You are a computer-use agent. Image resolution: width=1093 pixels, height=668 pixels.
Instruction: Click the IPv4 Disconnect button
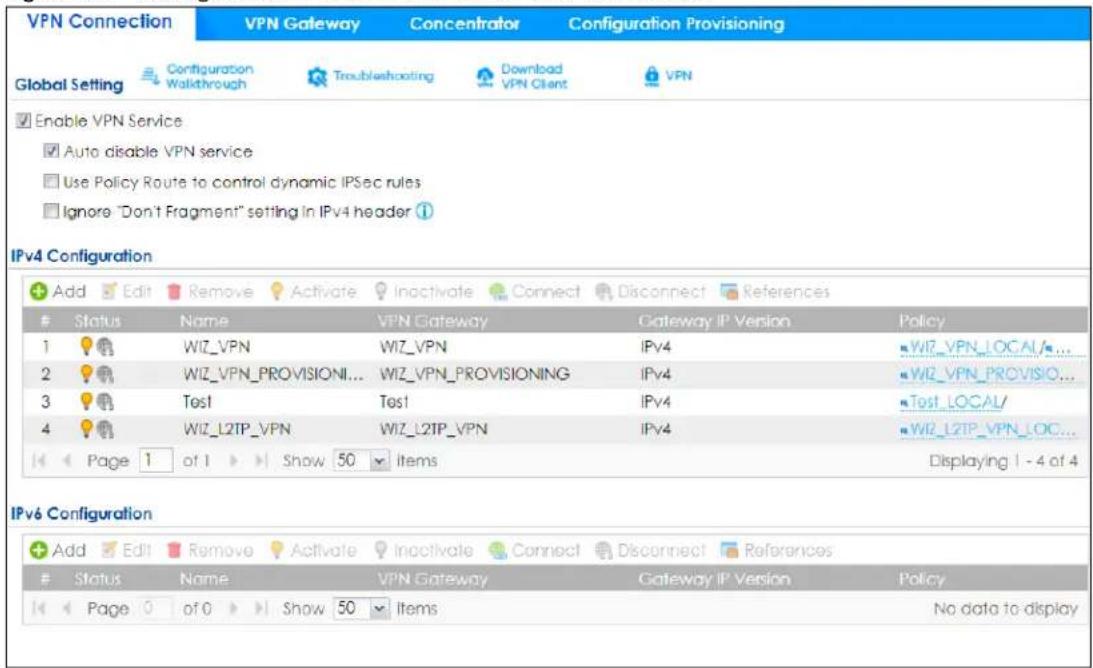pos(650,291)
